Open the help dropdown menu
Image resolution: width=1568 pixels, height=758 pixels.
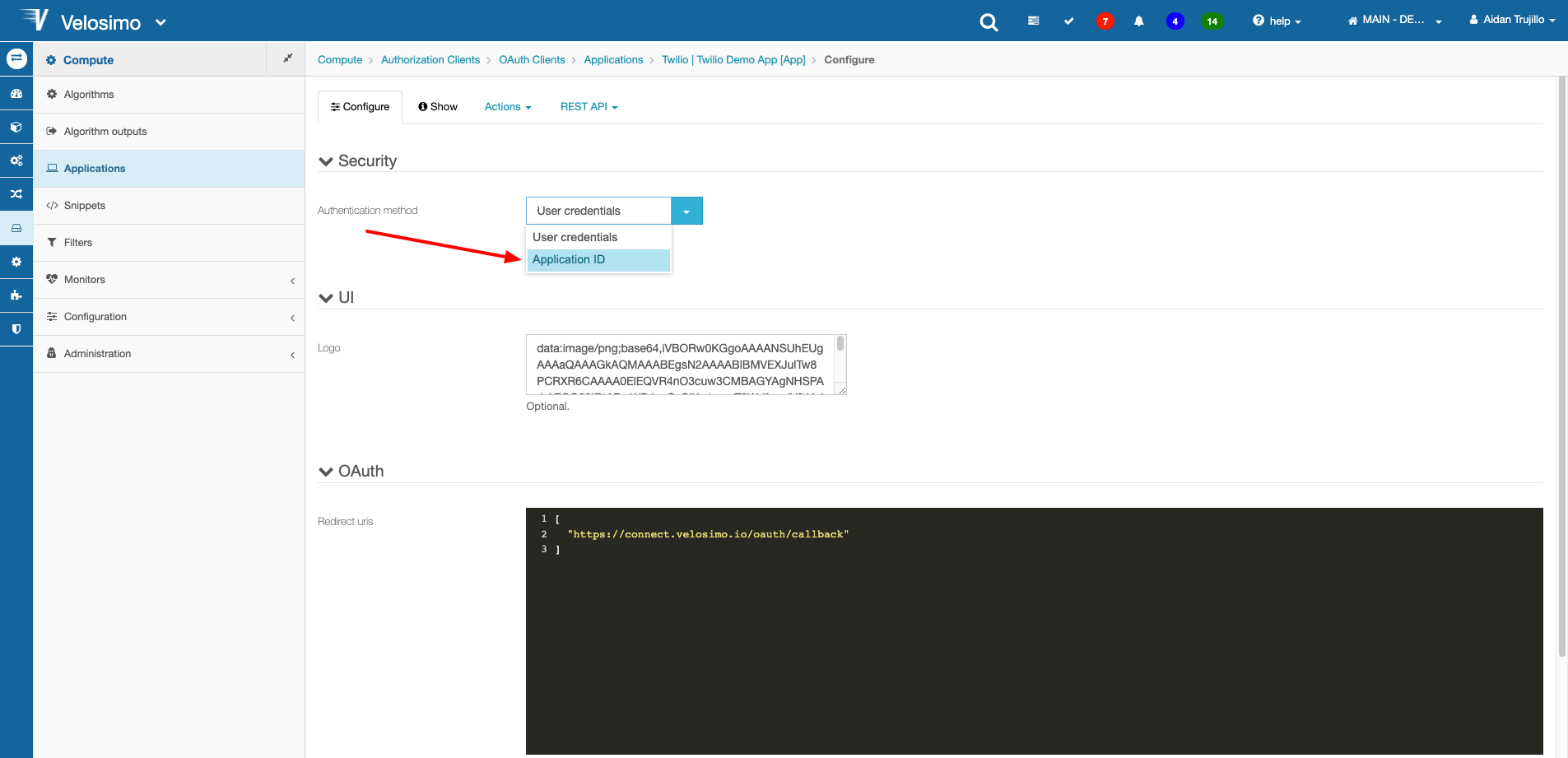(1277, 21)
